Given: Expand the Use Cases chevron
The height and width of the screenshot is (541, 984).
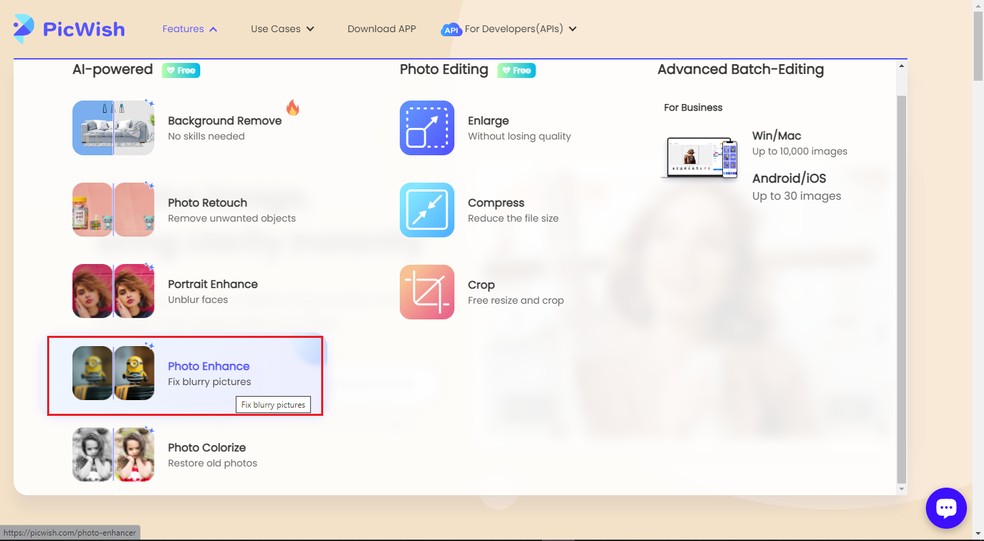Looking at the screenshot, I should point(310,29).
